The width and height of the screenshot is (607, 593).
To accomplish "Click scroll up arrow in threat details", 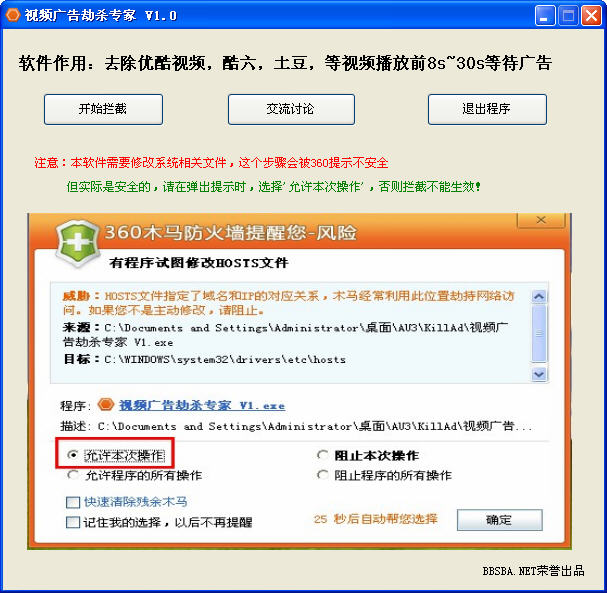I will point(539,297).
